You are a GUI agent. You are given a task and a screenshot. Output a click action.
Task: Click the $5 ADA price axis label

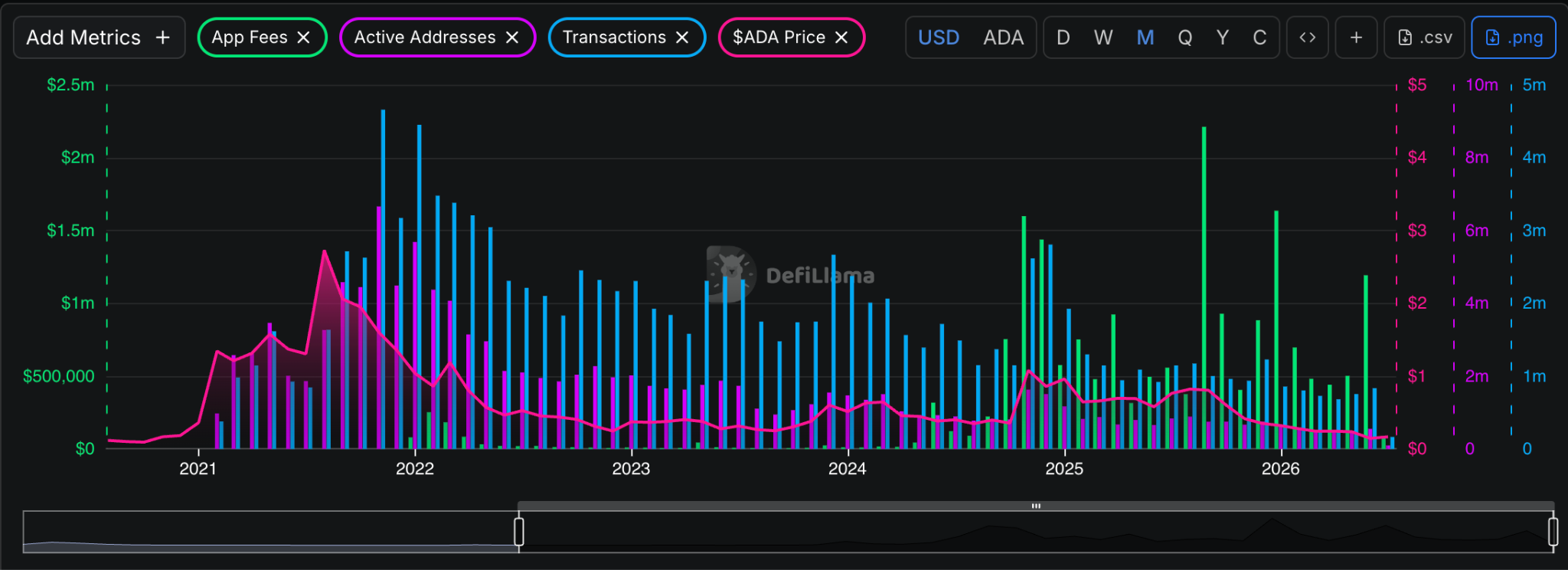coord(1417,85)
